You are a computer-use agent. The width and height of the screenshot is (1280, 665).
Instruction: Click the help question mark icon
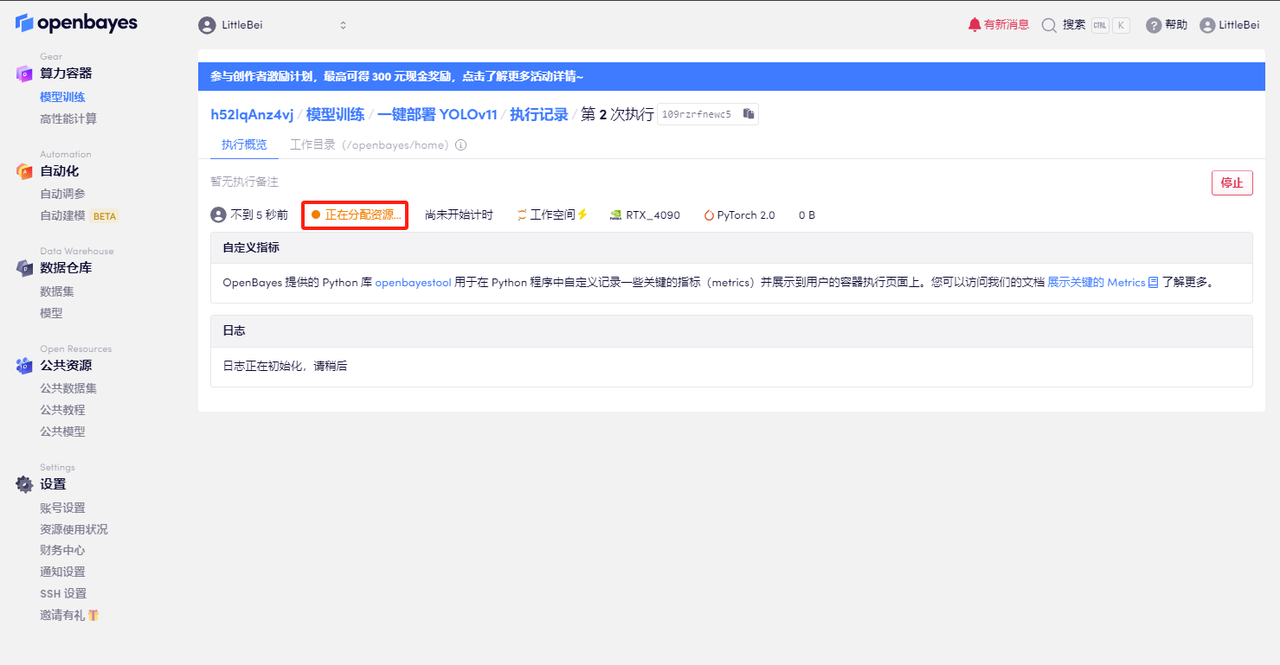1154,25
